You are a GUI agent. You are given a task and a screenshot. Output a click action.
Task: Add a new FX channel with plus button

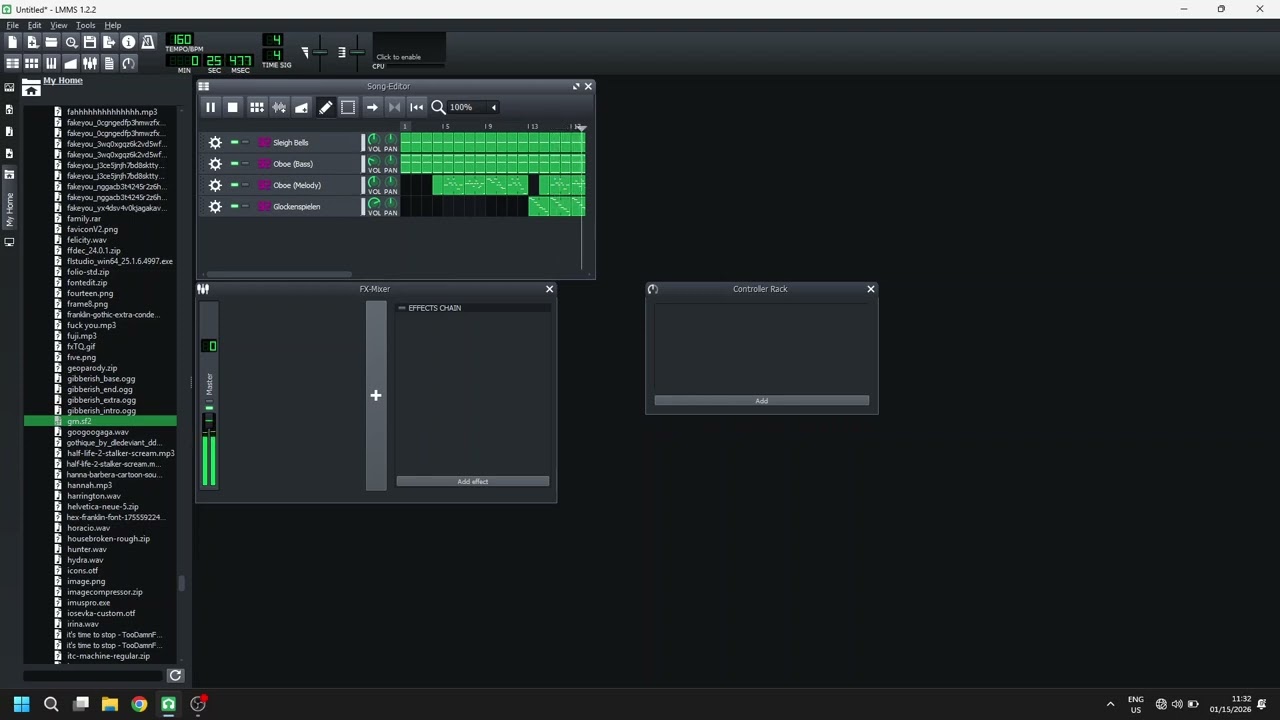pos(376,396)
